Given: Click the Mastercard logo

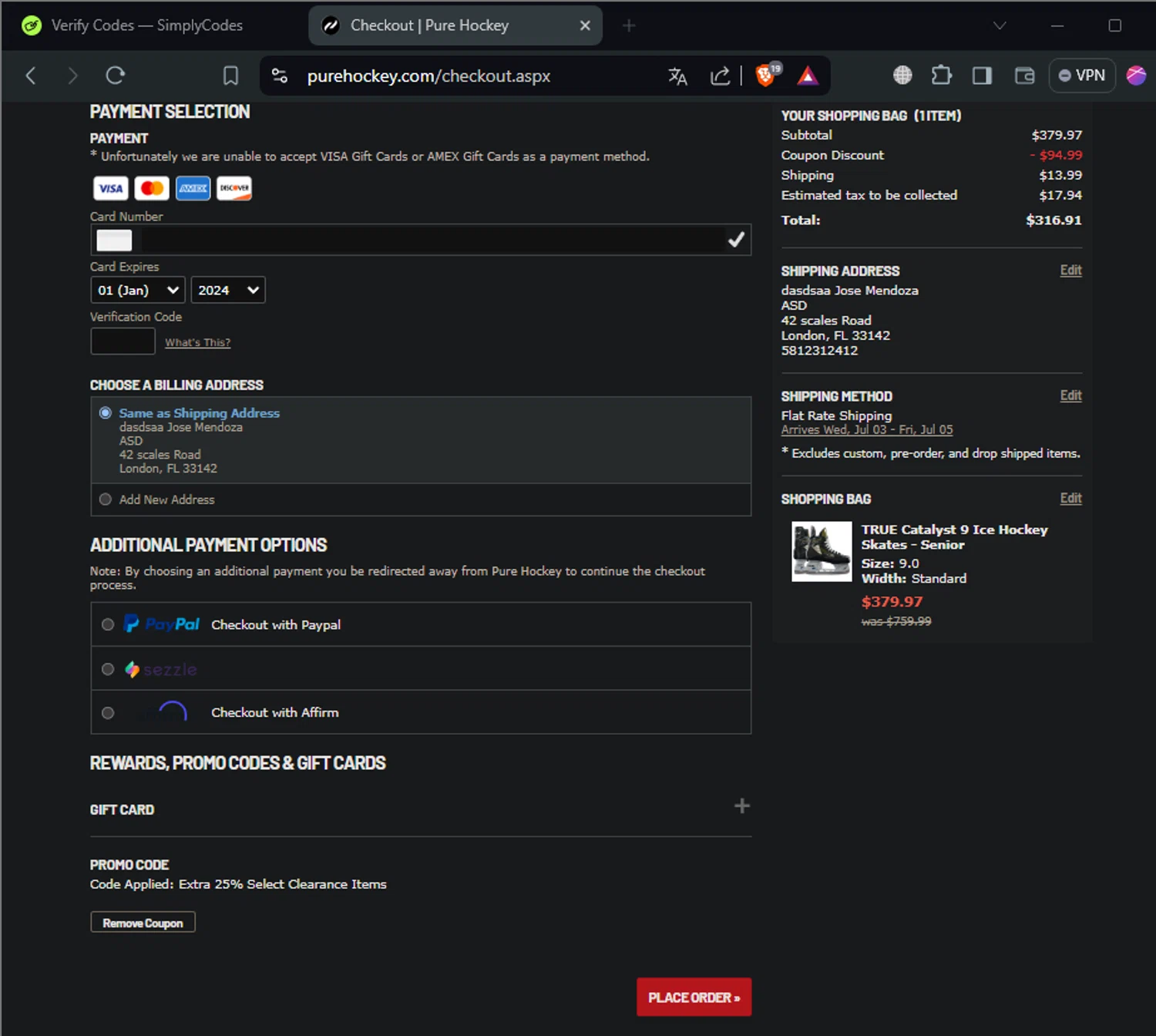Looking at the screenshot, I should tap(152, 188).
